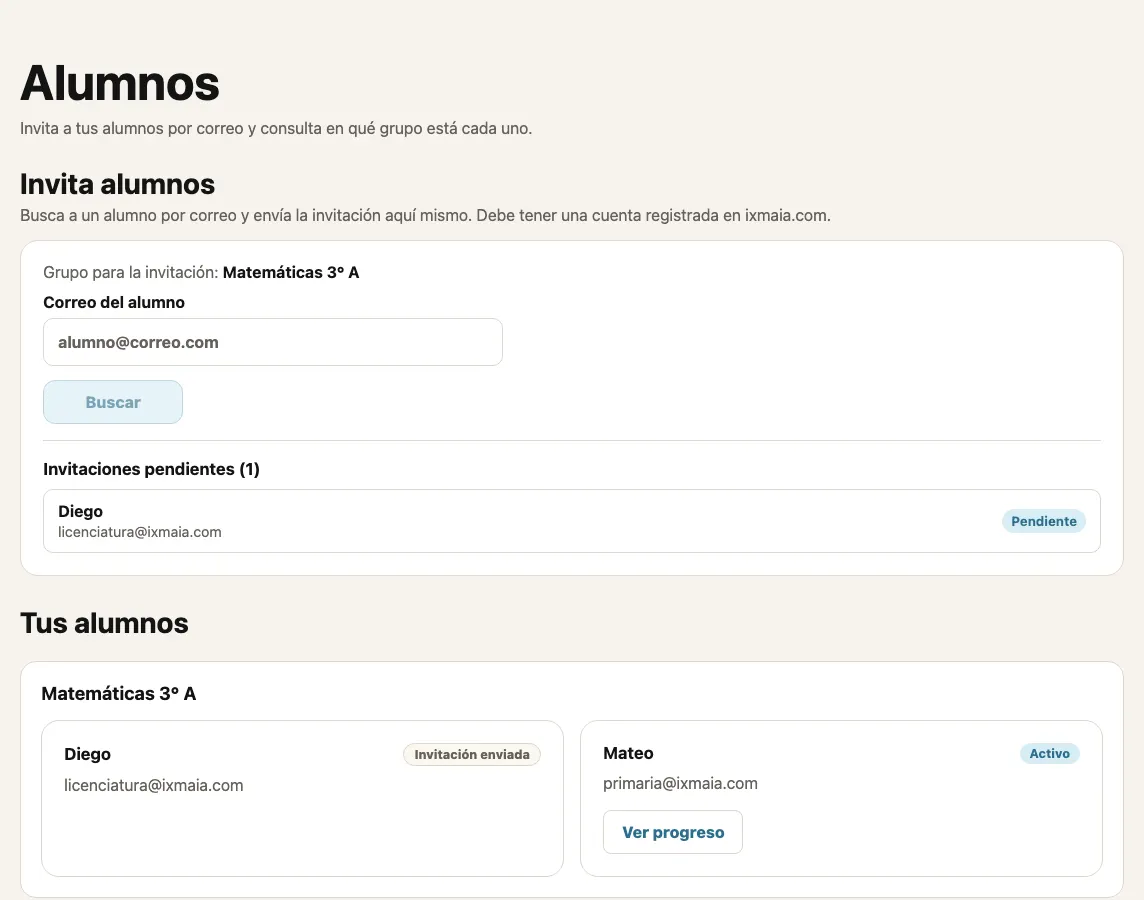Click the Invita alumnos heading
1144x900 pixels.
pyautogui.click(x=117, y=185)
